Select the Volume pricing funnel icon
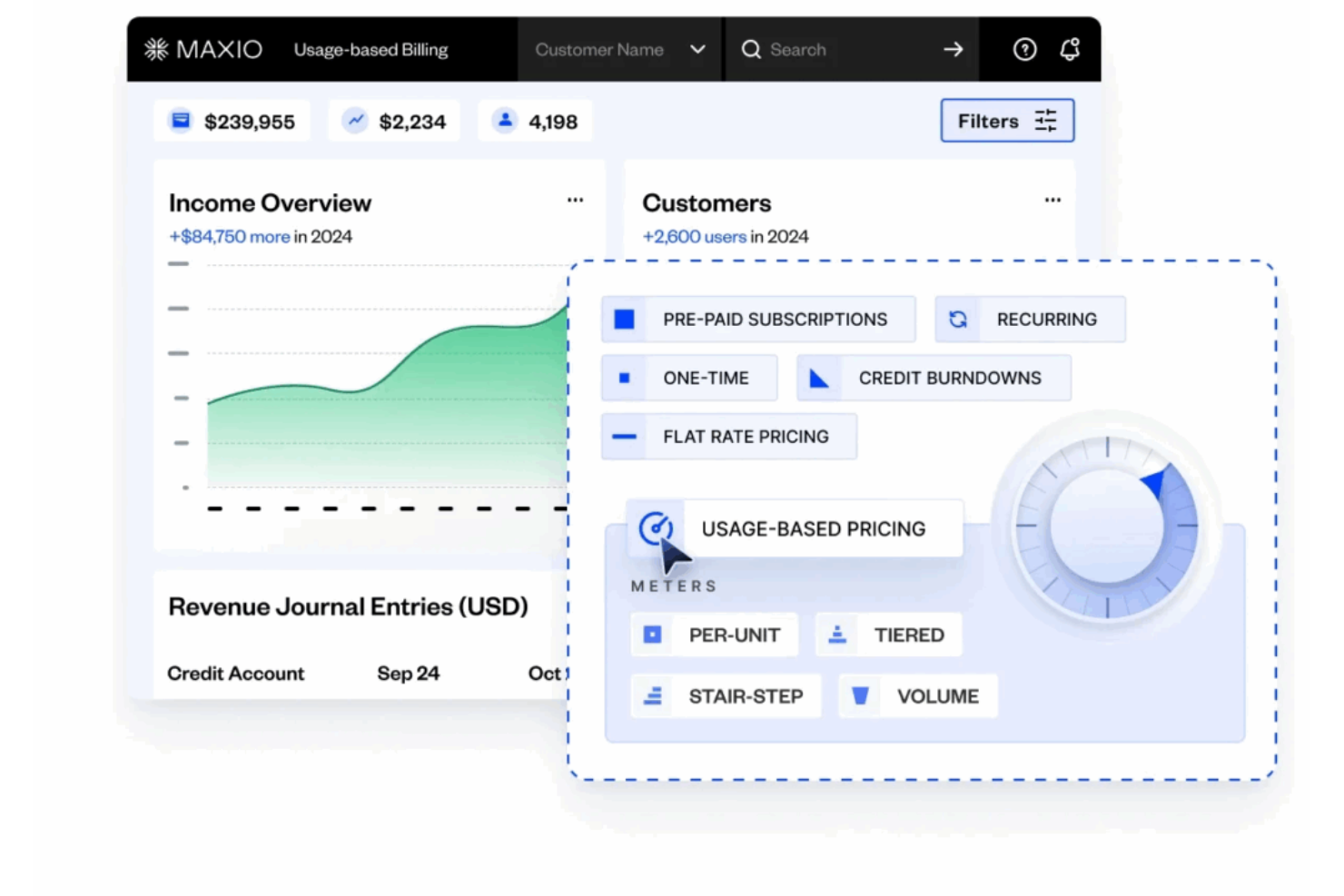The width and height of the screenshot is (1344, 896). 861,695
